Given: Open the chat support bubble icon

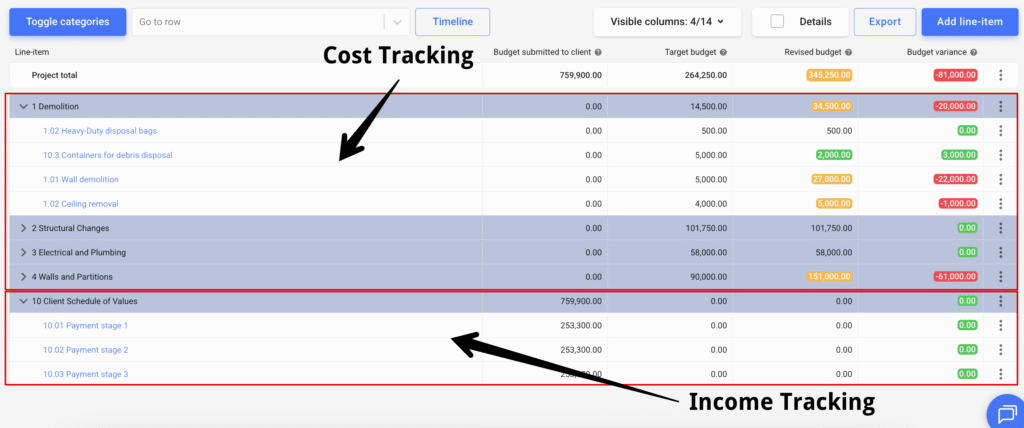Looking at the screenshot, I should point(1006,414).
